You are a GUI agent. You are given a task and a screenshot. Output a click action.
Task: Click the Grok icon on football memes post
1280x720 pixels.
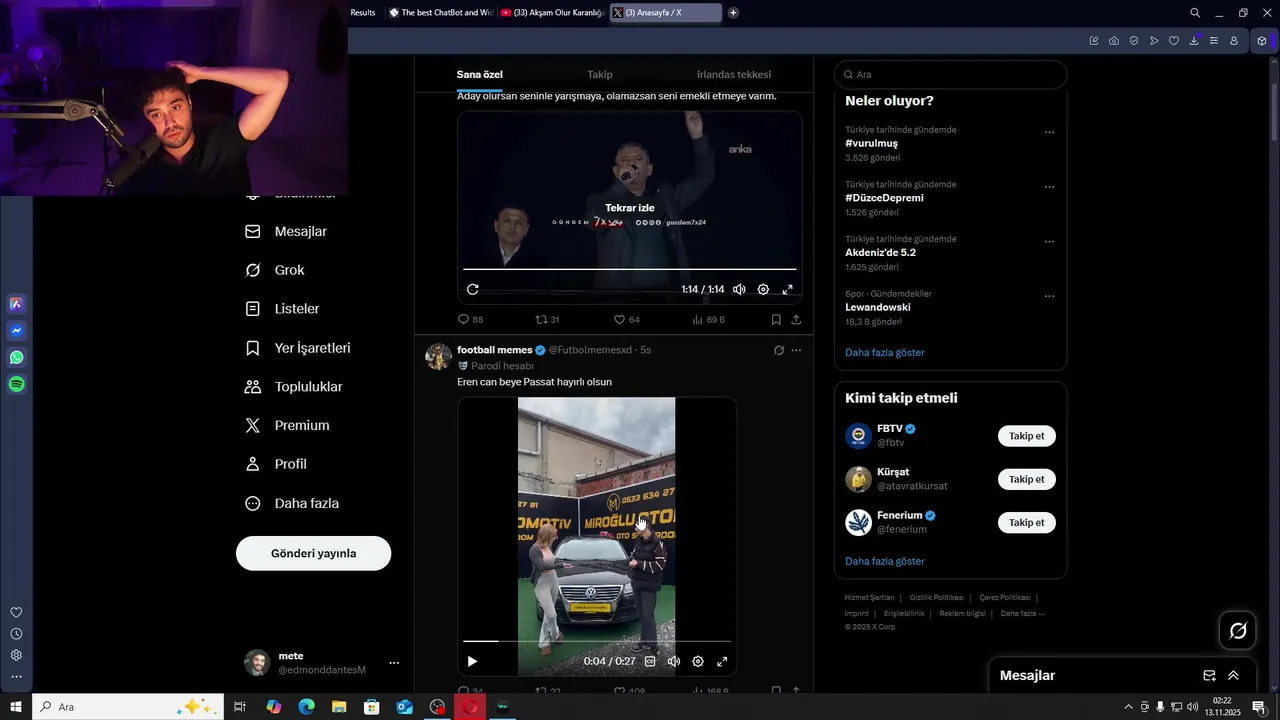[x=779, y=350]
